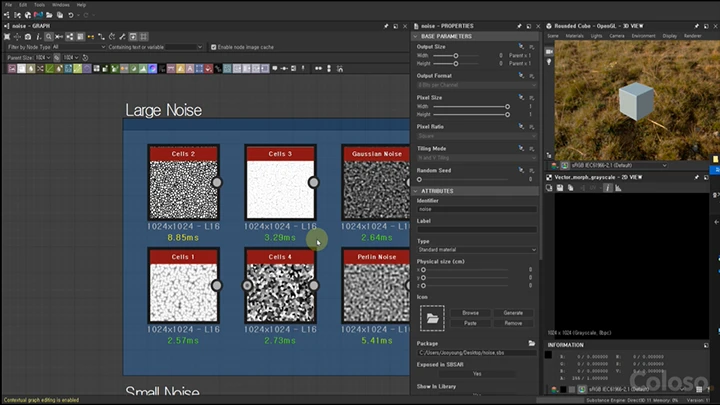Image resolution: width=720 pixels, height=405 pixels.
Task: Click the save image disk icon in 2D view
Action: [560, 188]
